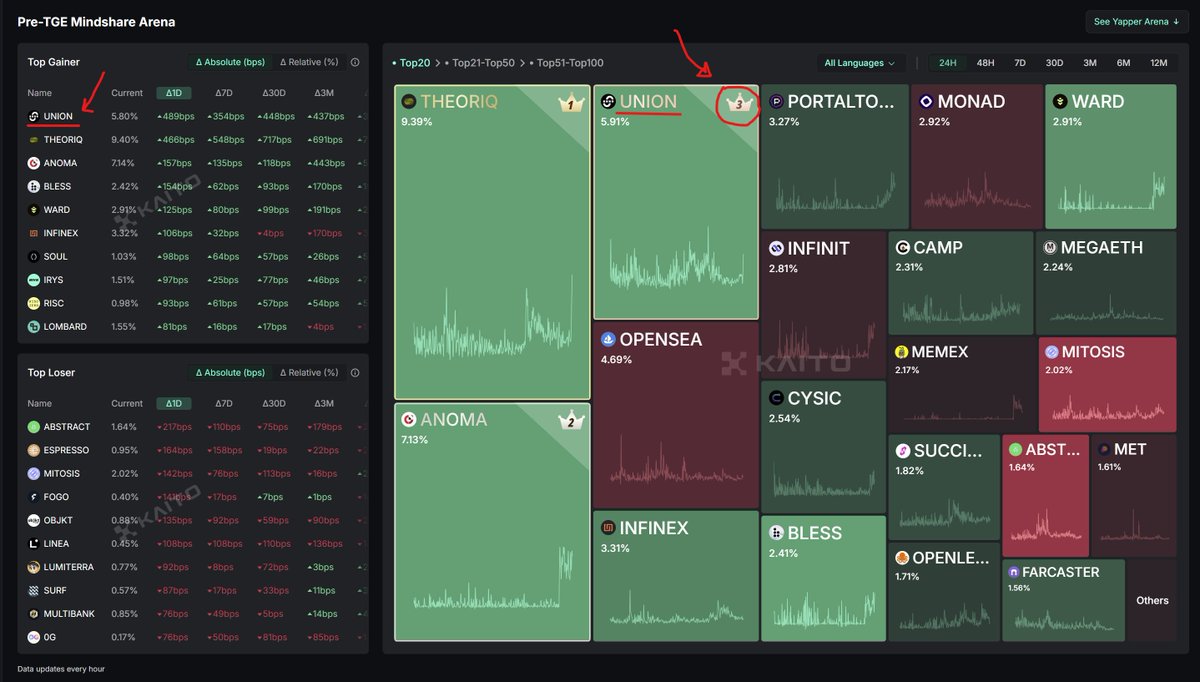Open the MITOSIS tile in treemap

pos(1107,384)
